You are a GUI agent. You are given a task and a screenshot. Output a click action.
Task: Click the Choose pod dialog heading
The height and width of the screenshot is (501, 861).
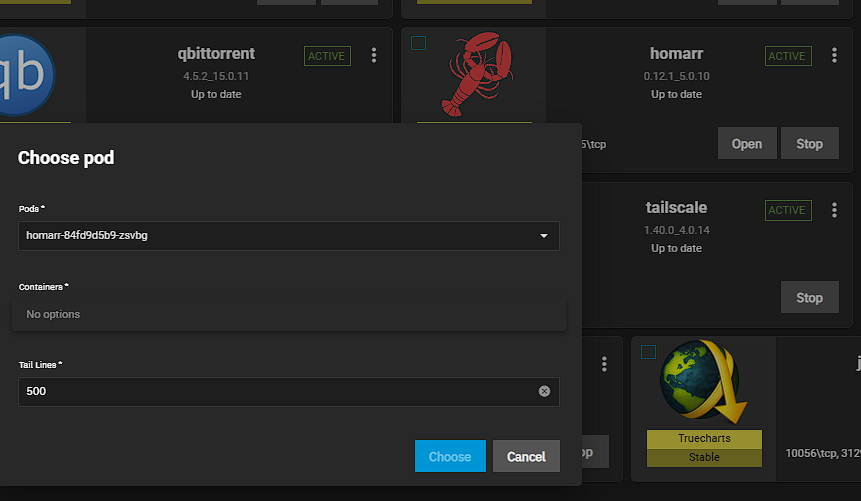(x=66, y=158)
